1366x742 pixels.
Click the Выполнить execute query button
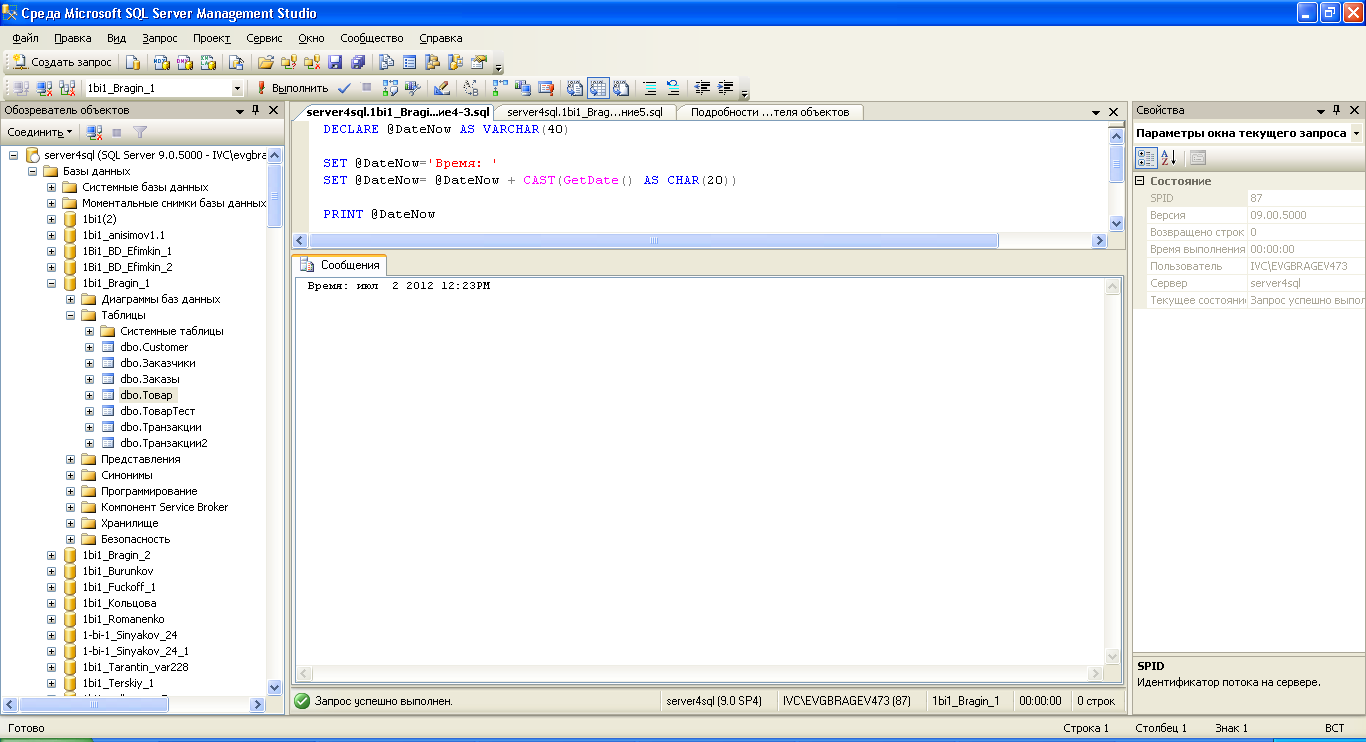pyautogui.click(x=292, y=88)
